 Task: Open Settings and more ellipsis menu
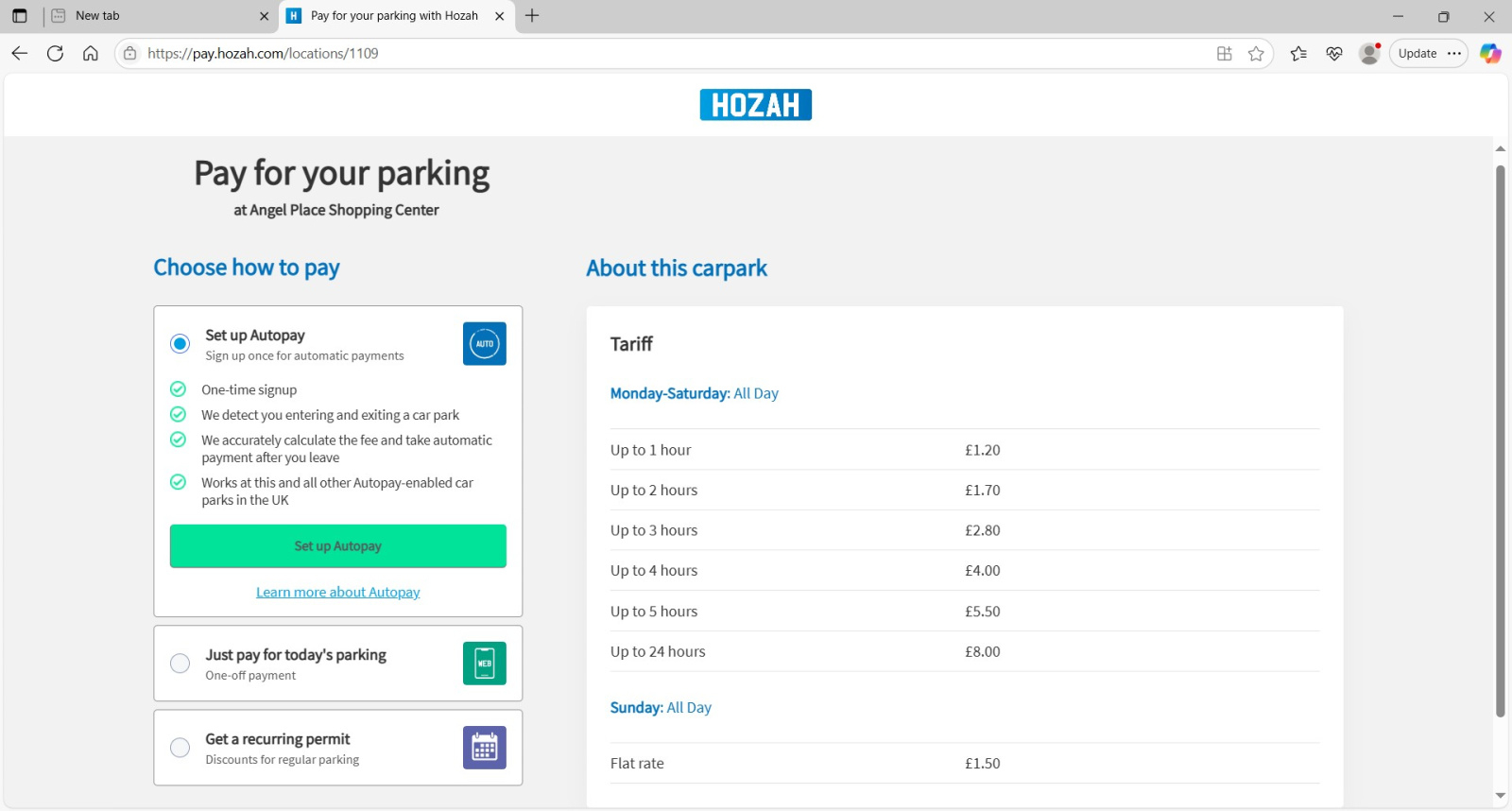click(x=1454, y=54)
